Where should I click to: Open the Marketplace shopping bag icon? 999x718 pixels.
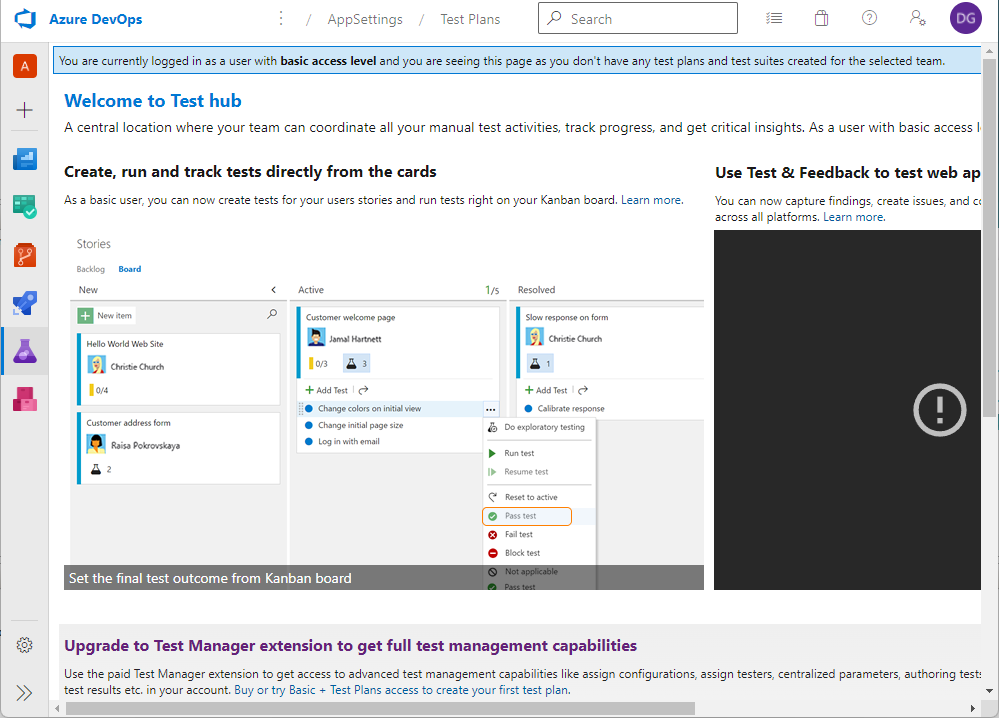tap(821, 18)
